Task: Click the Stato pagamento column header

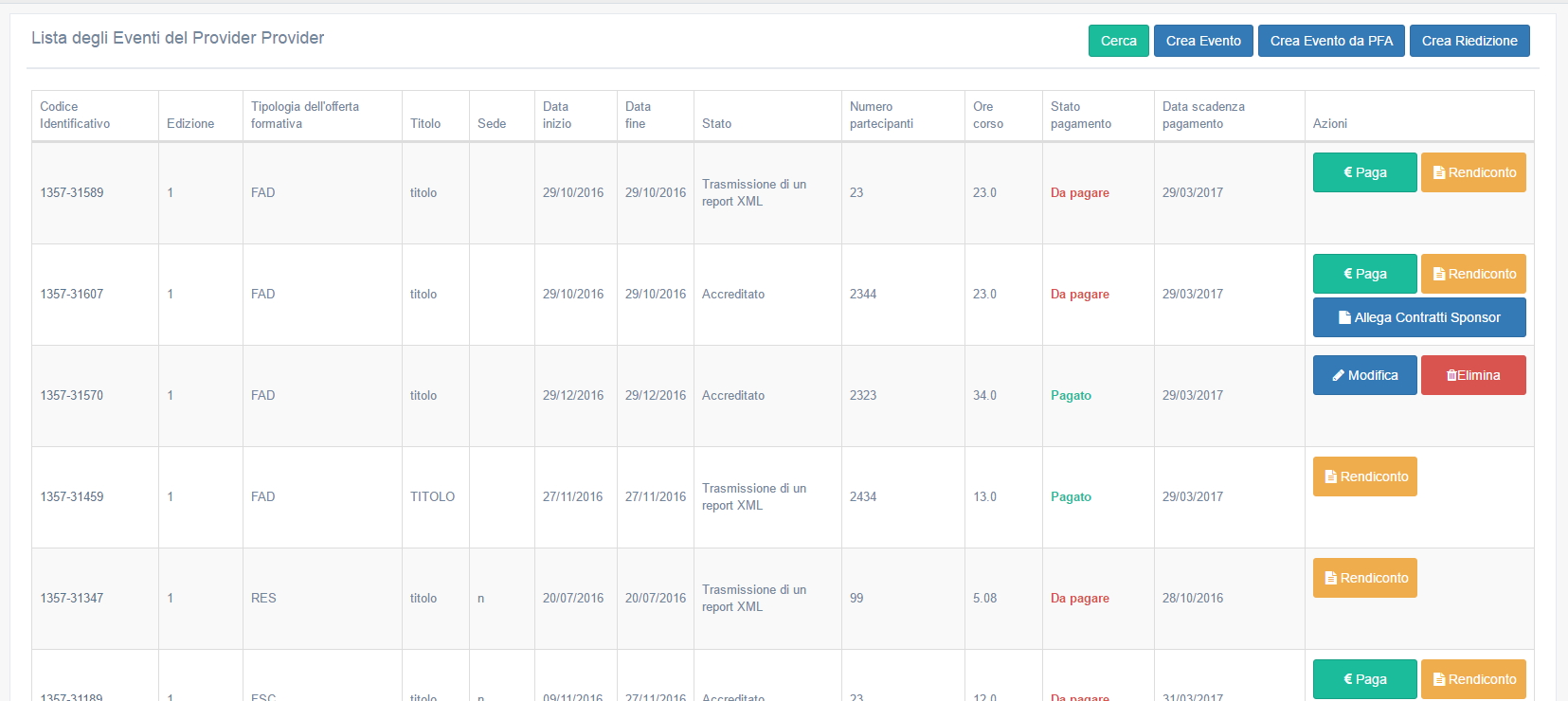Action: (1080, 116)
